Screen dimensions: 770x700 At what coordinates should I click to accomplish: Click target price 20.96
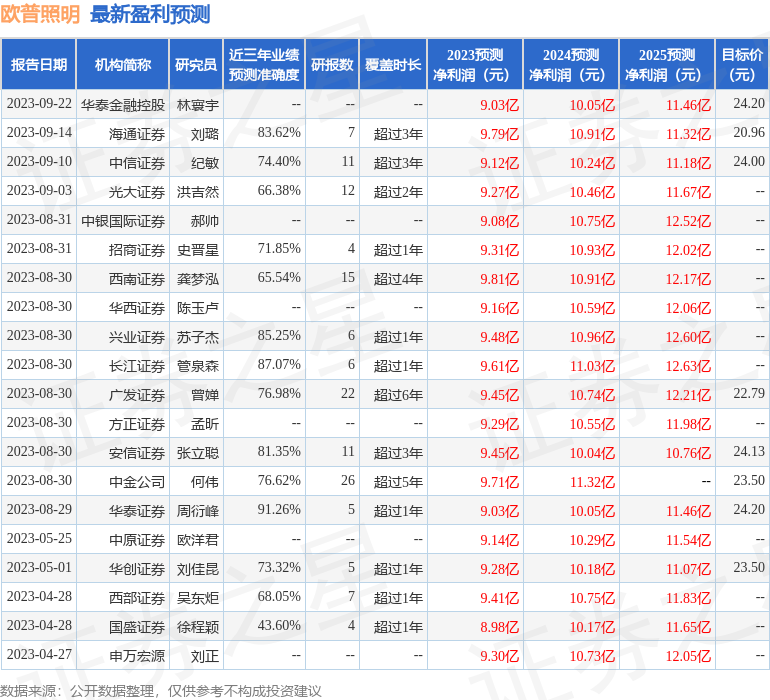pyautogui.click(x=749, y=133)
